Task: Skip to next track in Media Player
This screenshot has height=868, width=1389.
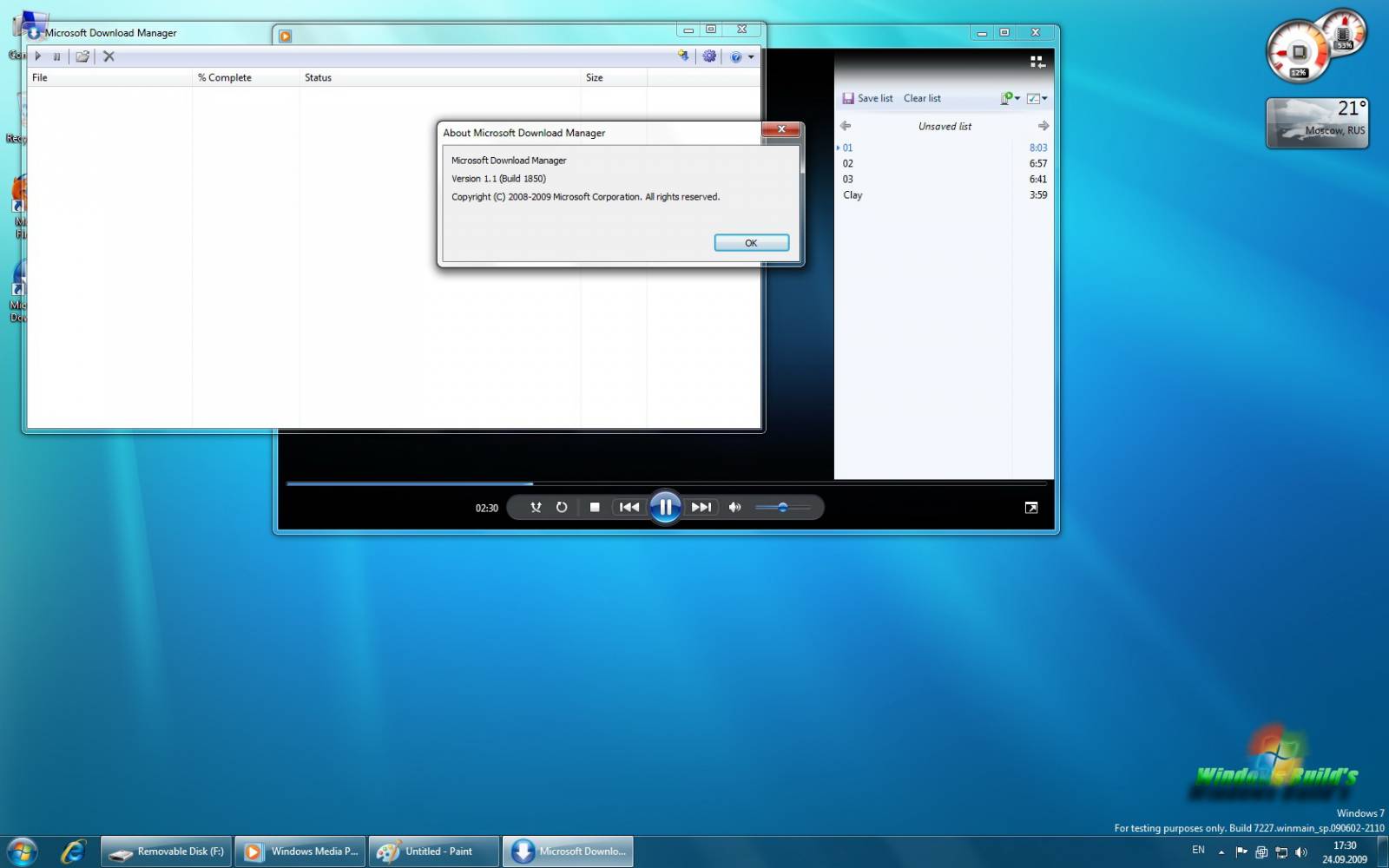Action: [701, 508]
